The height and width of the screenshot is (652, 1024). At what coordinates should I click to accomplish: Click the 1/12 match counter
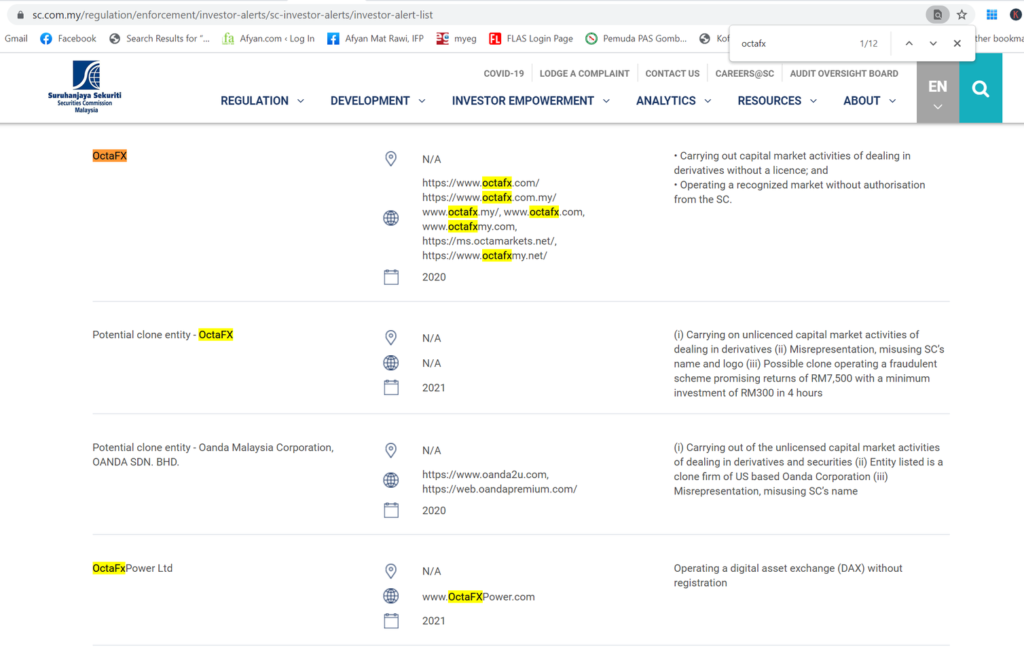click(x=869, y=43)
